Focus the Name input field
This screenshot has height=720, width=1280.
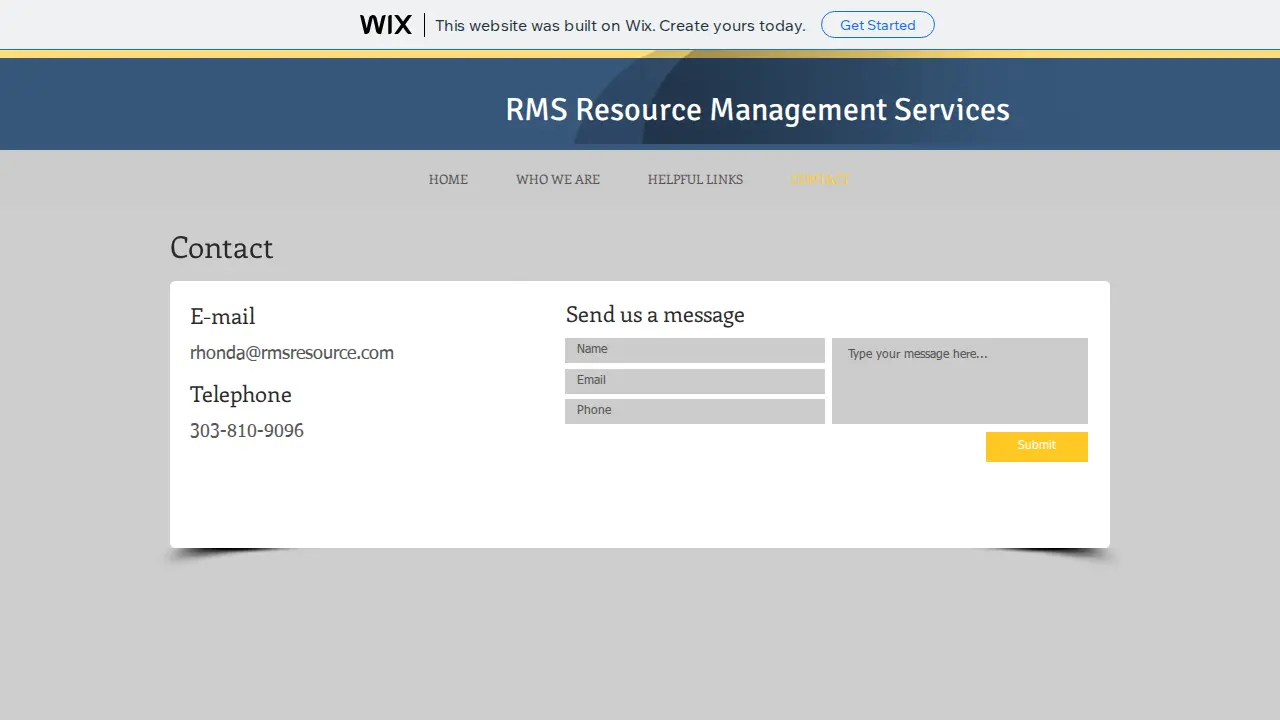[695, 350]
